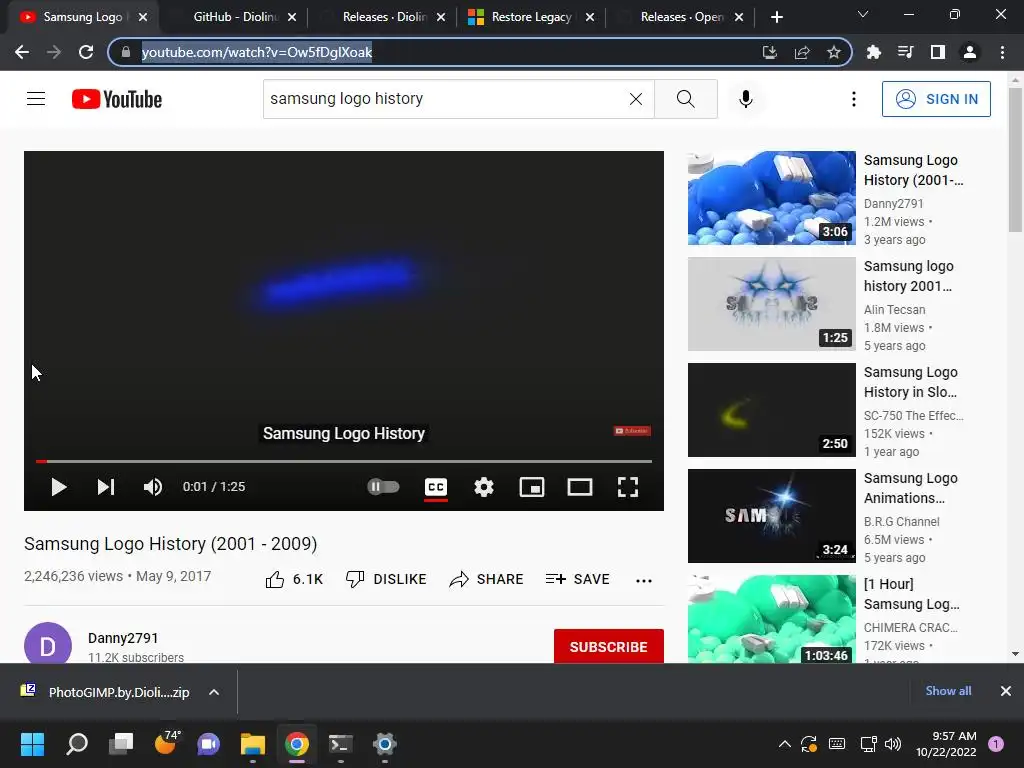
Task: Reload the page
Action: pyautogui.click(x=86, y=52)
